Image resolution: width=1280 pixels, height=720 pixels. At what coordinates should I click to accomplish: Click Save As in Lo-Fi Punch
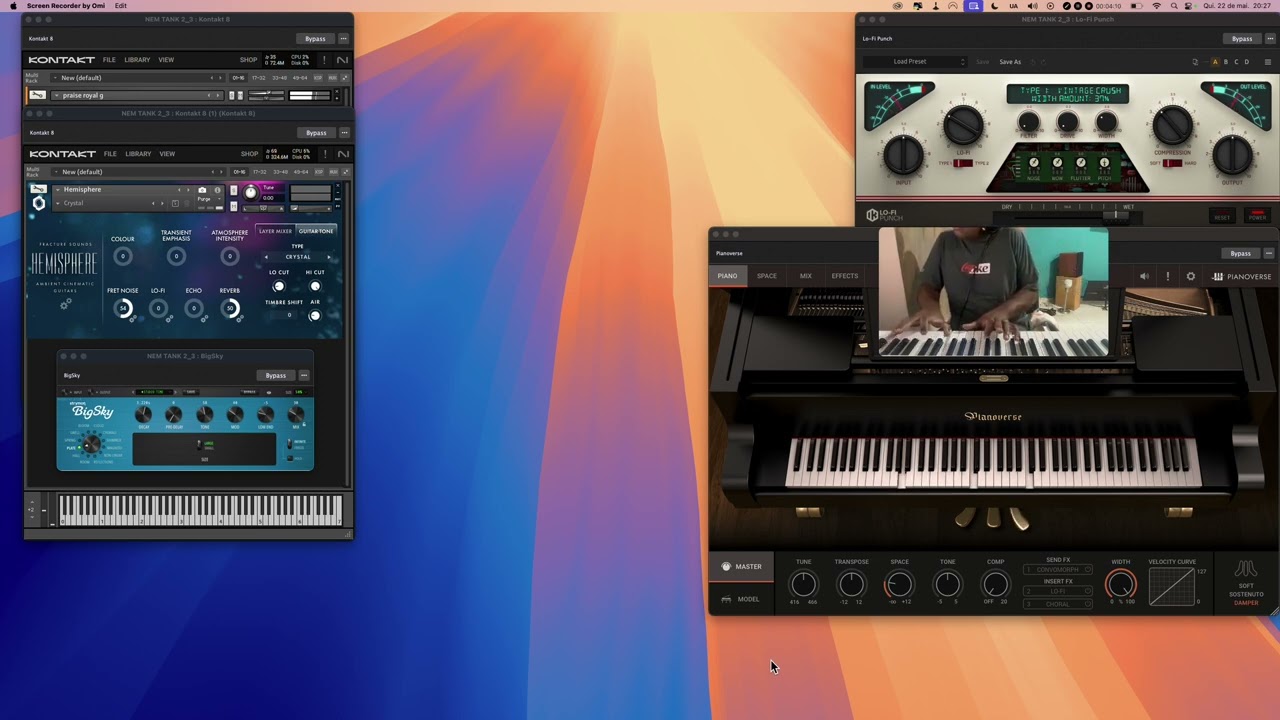[x=1010, y=62]
